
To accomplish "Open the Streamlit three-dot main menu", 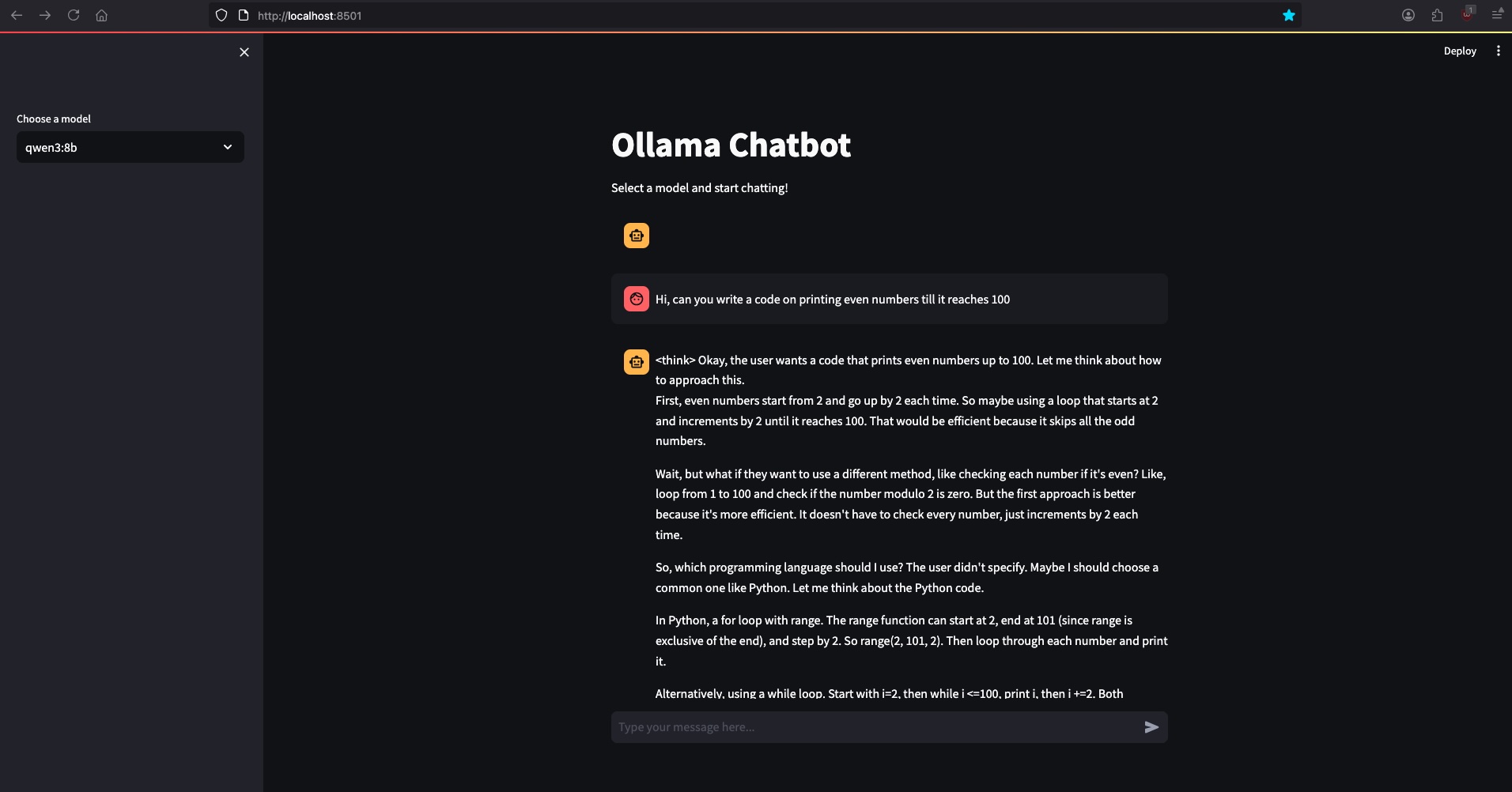I will point(1498,51).
